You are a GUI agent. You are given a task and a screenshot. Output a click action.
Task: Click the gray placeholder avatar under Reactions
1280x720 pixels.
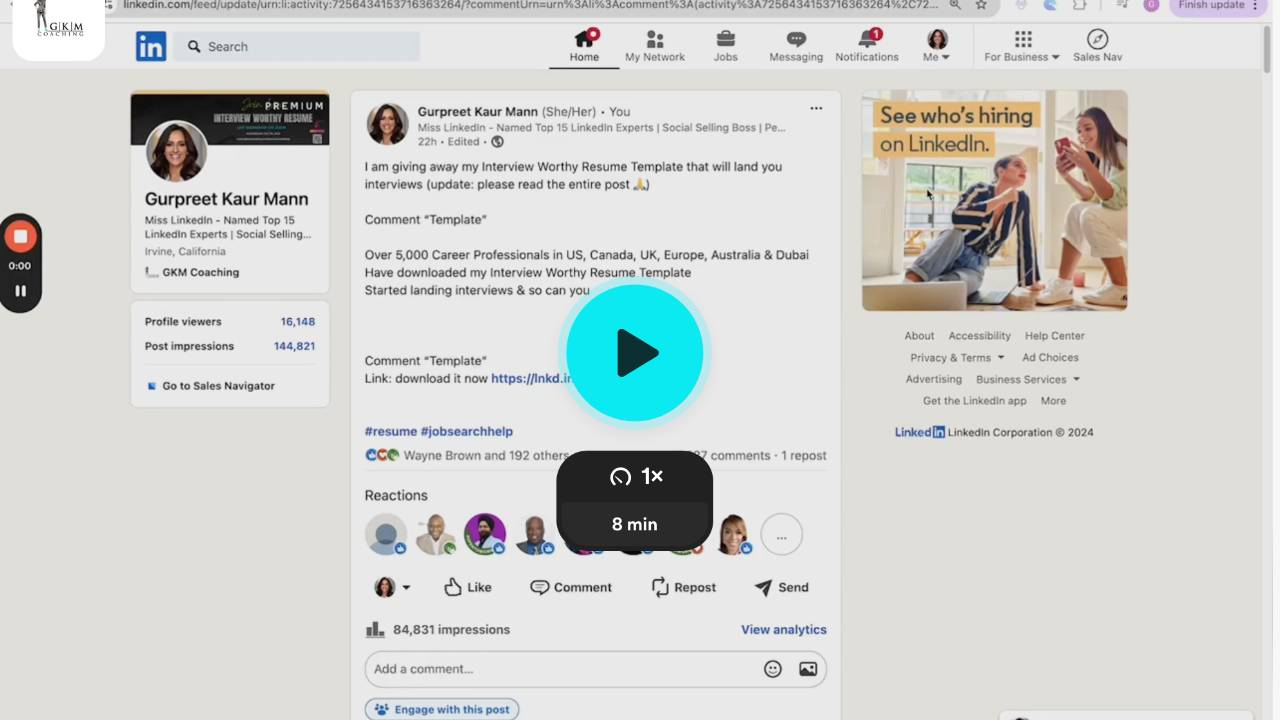(x=385, y=534)
